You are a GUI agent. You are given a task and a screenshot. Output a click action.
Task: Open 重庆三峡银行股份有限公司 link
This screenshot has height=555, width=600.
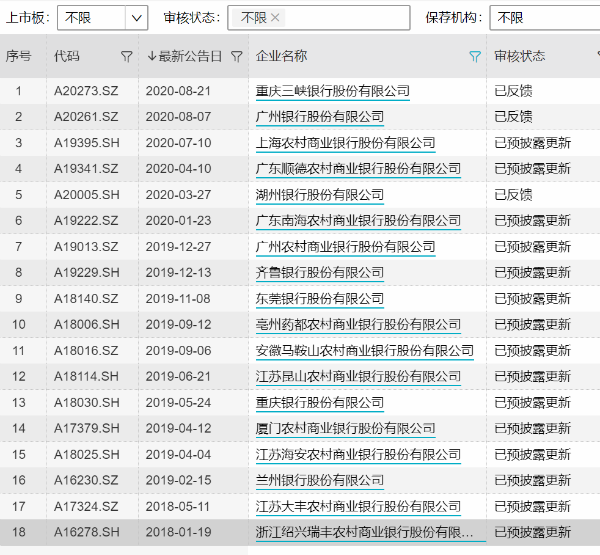pos(333,91)
